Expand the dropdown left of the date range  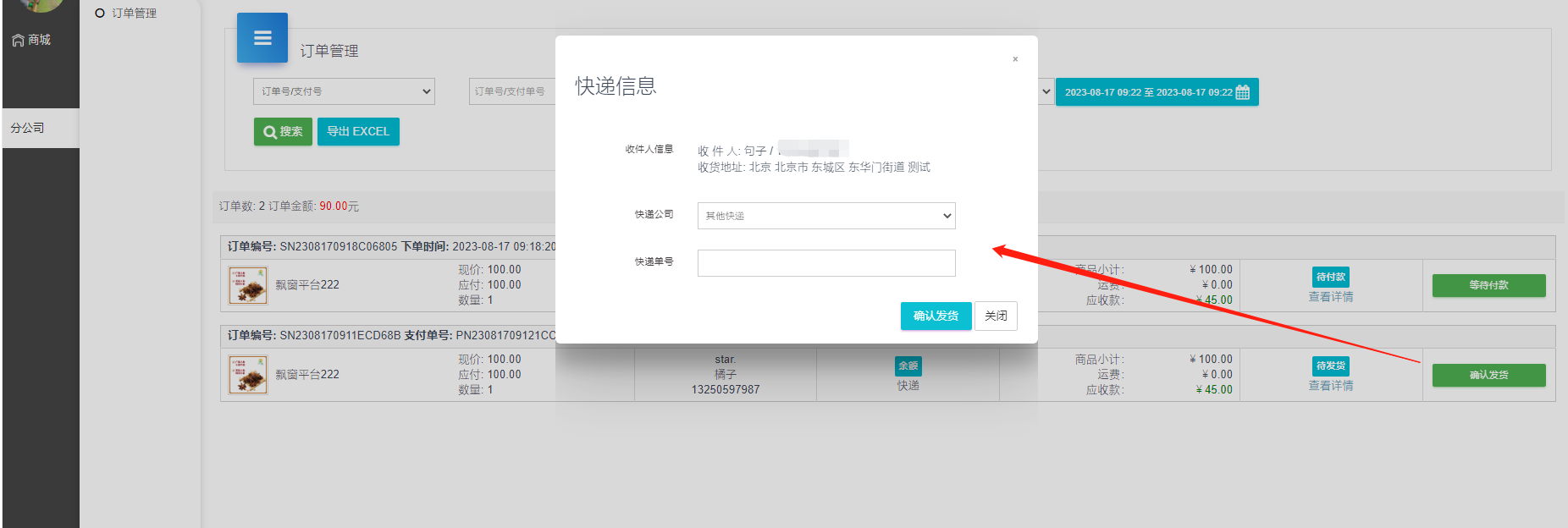(1046, 91)
